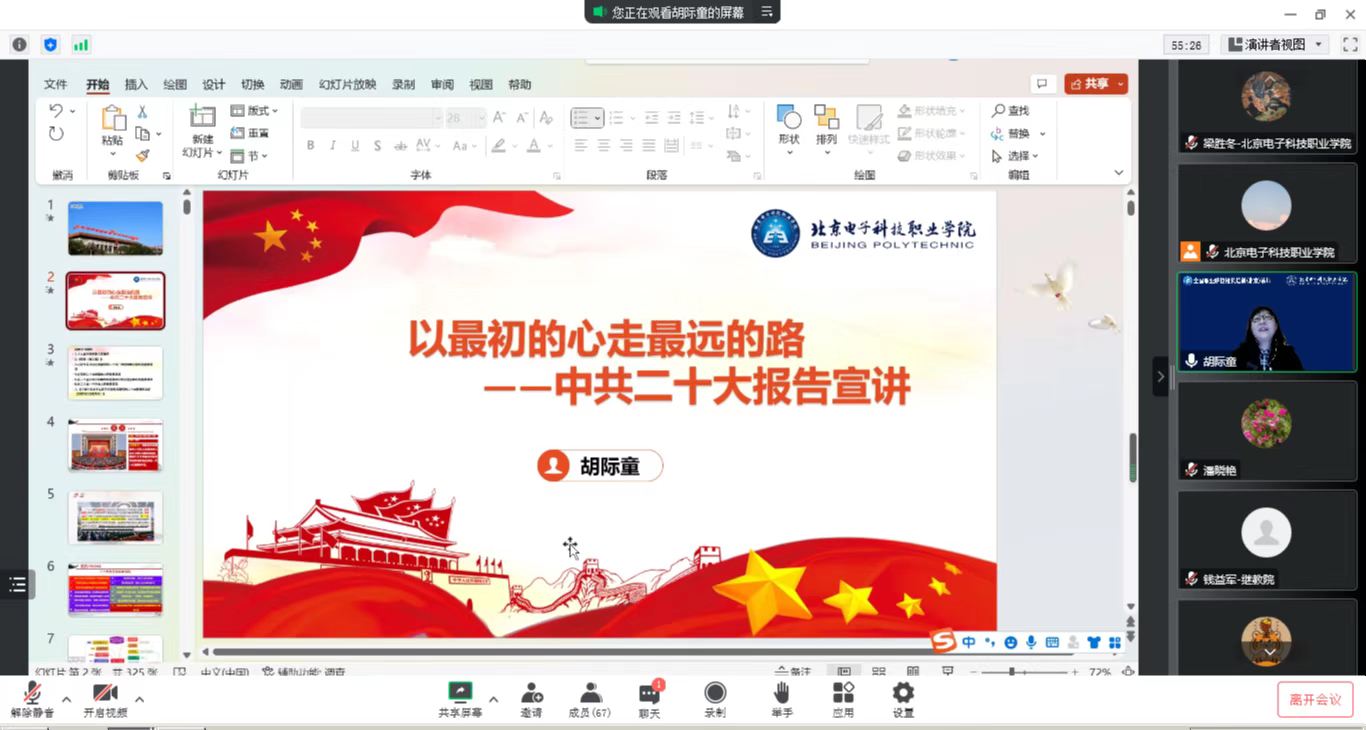The height and width of the screenshot is (730, 1366).
Task: Click the 共享 button in PowerPoint
Action: 1095,84
